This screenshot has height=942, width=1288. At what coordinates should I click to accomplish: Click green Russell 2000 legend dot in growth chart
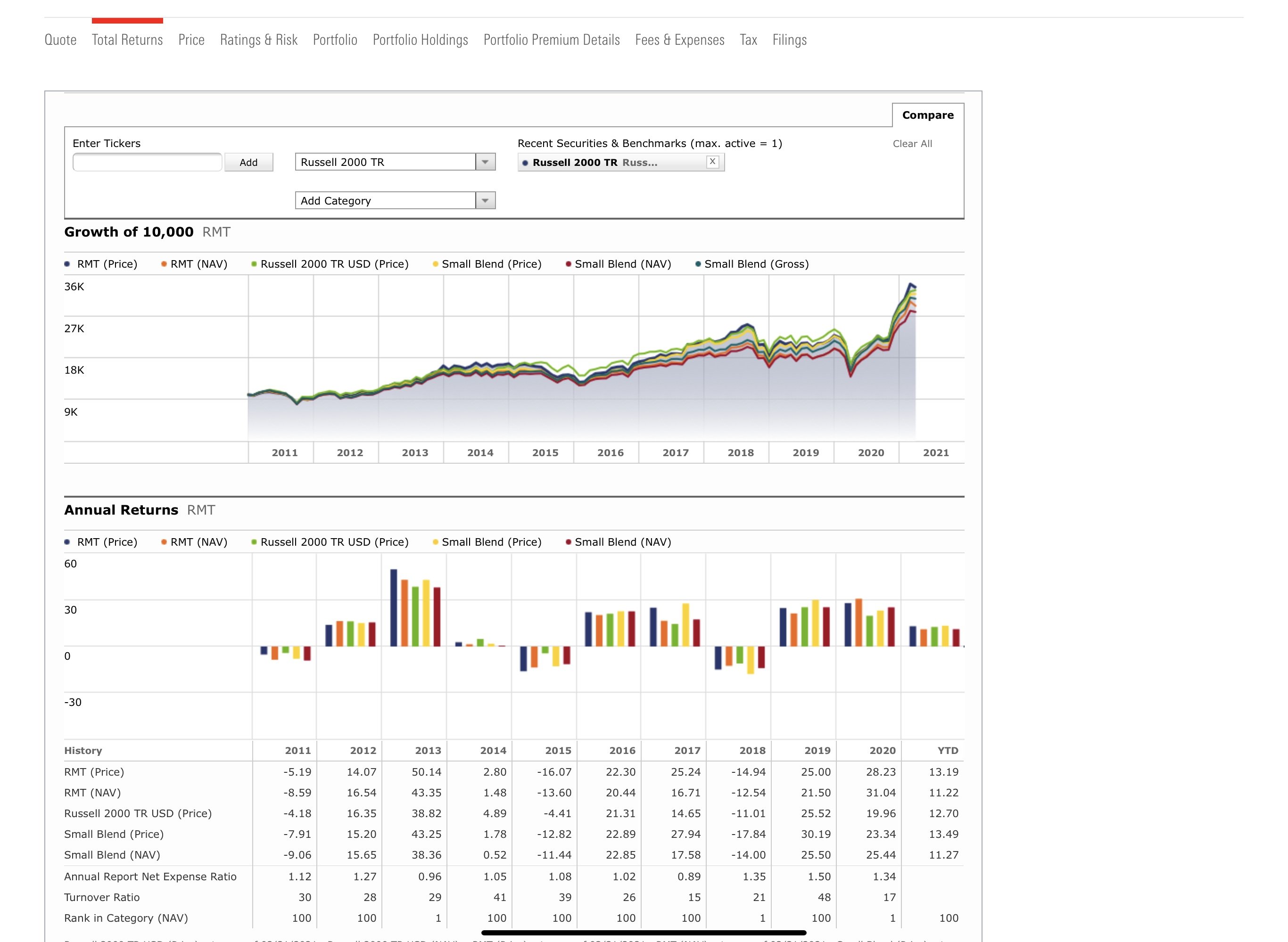pyautogui.click(x=254, y=264)
